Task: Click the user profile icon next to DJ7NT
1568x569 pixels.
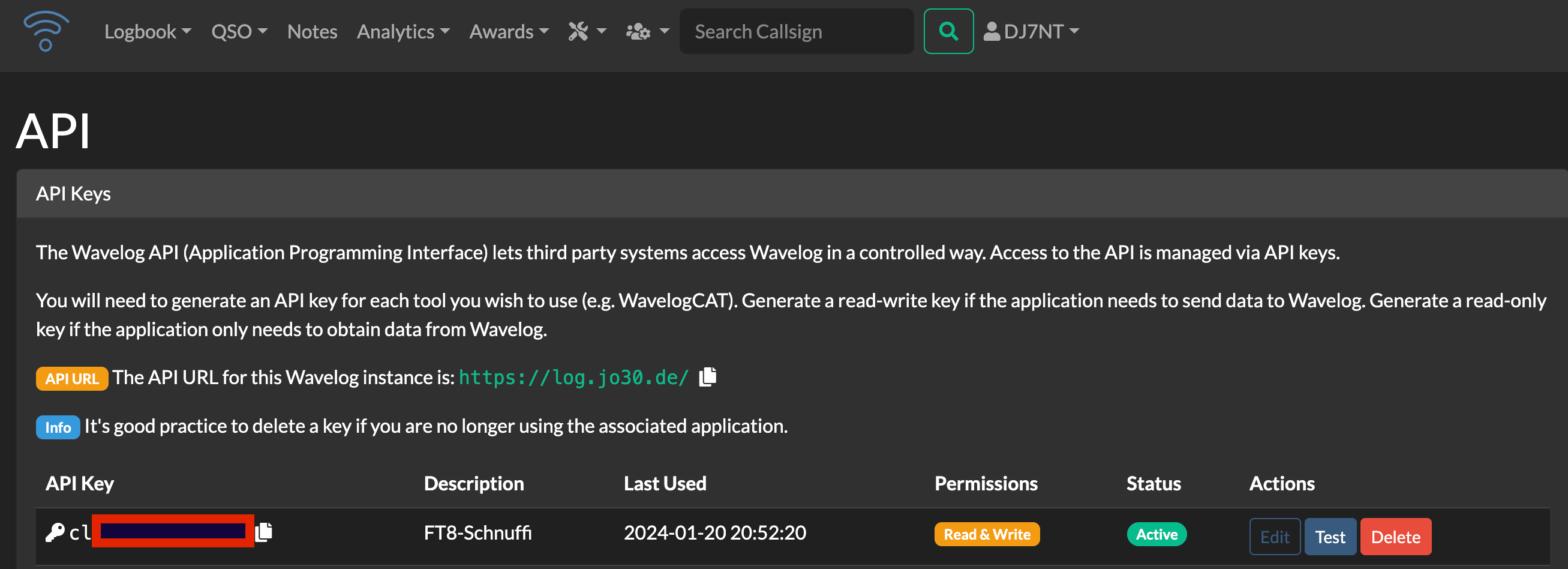Action: [x=991, y=31]
